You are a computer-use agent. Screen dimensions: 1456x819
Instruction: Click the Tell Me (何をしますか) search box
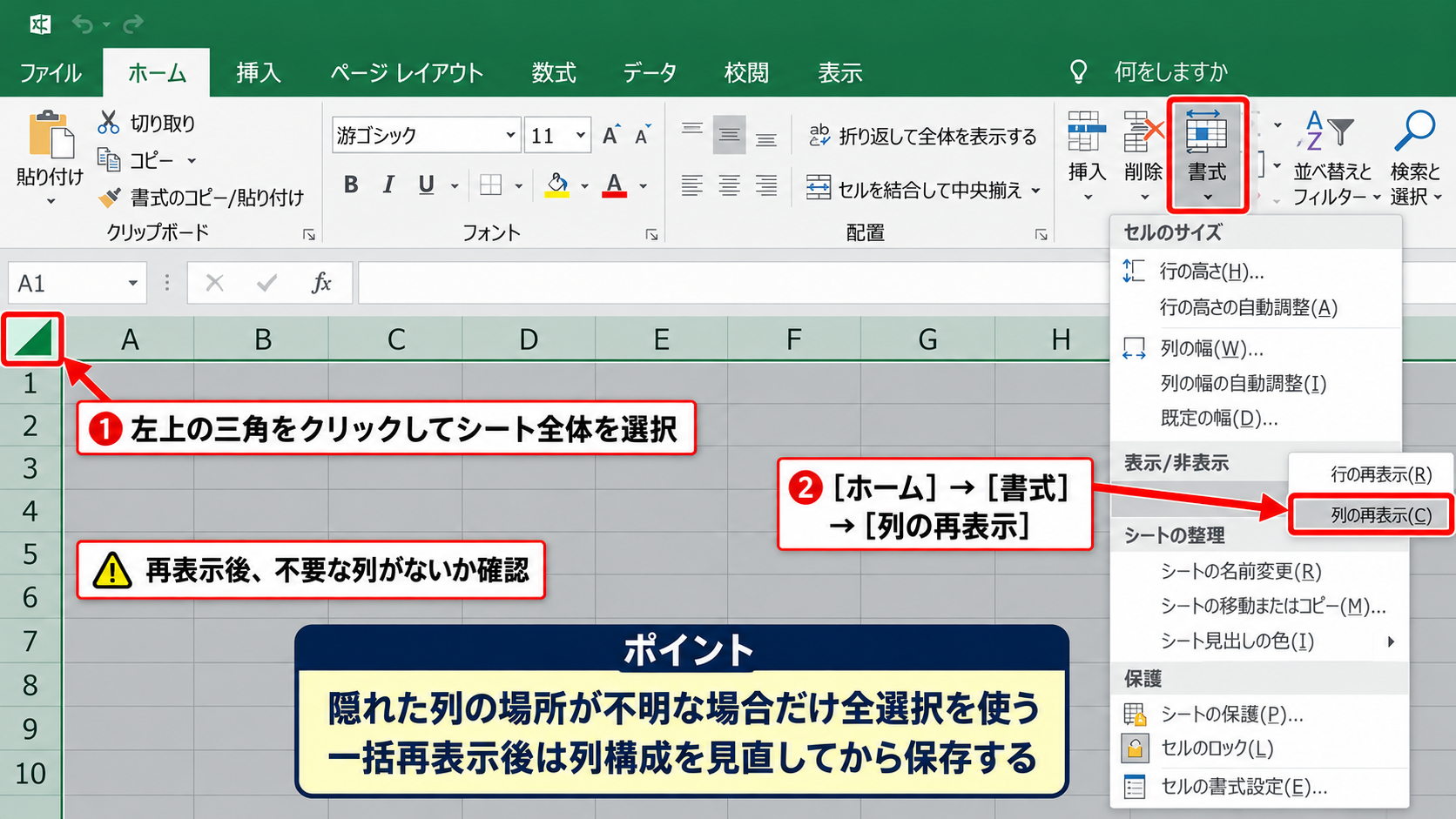click(1170, 71)
